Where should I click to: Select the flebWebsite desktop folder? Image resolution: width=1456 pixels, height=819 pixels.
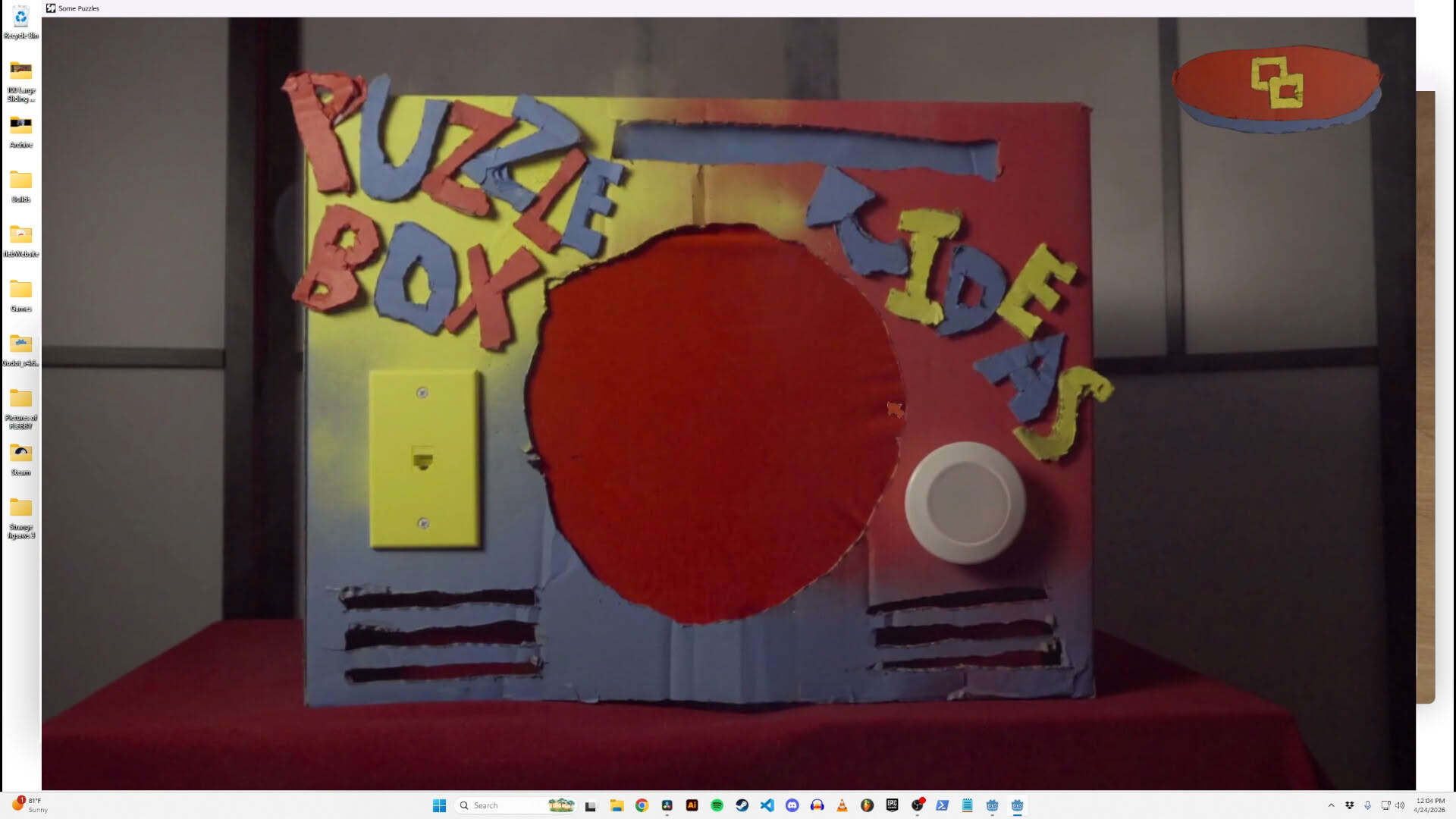[x=20, y=241]
